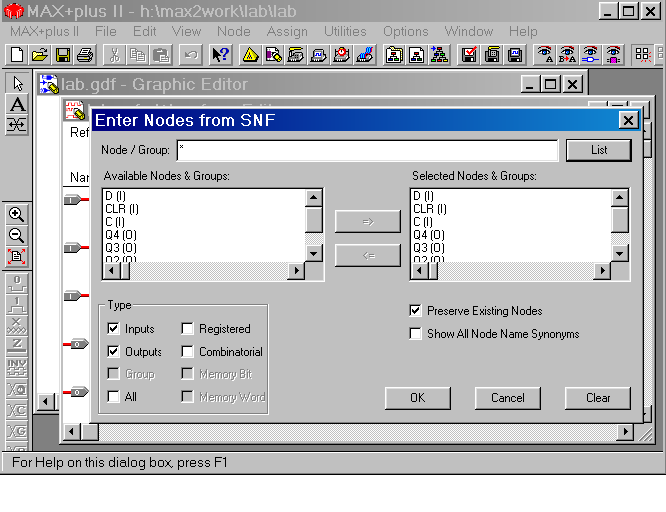Screen dimensions: 666x512
Task: Open the Help menu
Action: point(523,31)
